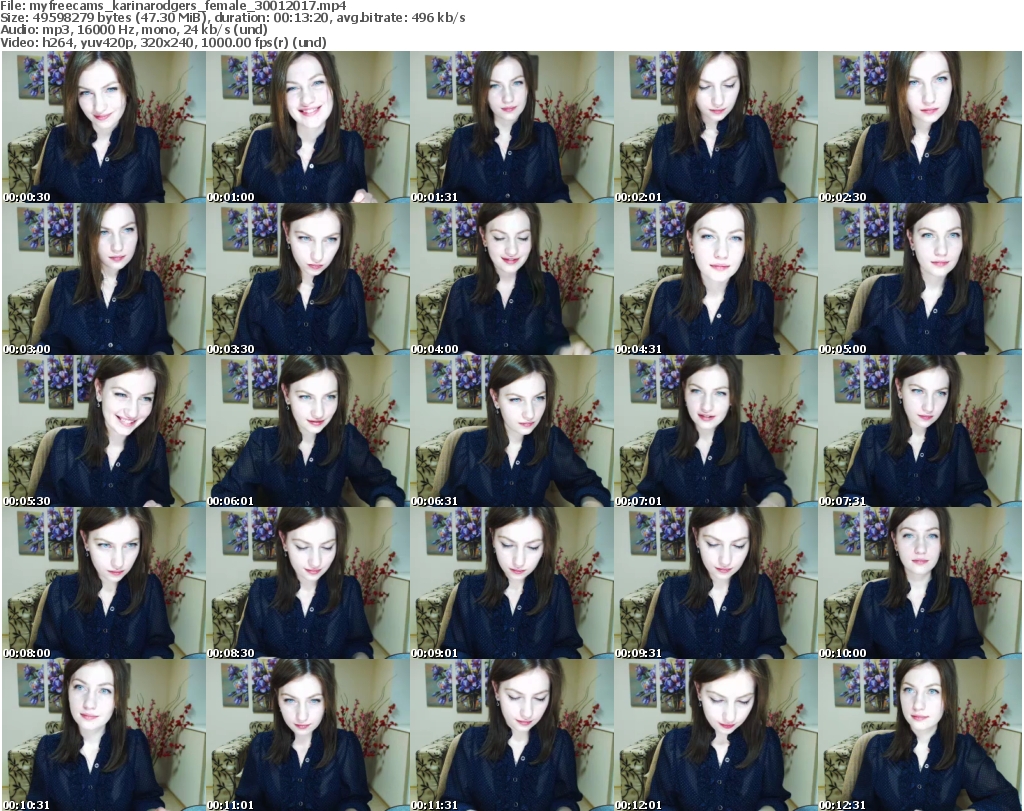Click the File name header line
Viewport: 1024px width, 811px height.
click(173, 6)
